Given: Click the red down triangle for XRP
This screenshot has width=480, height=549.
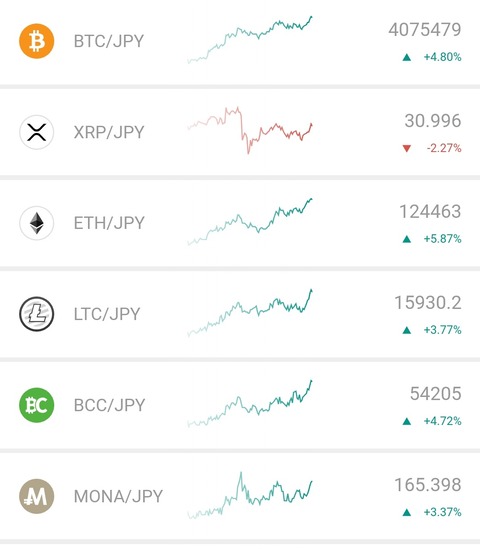Looking at the screenshot, I should click(x=406, y=148).
